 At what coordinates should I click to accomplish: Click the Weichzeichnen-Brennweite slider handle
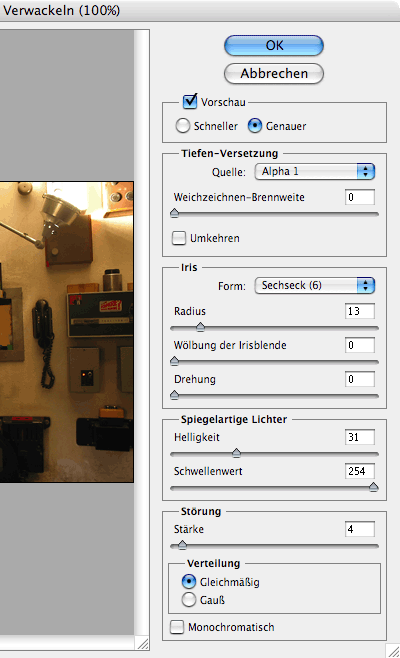[175, 213]
